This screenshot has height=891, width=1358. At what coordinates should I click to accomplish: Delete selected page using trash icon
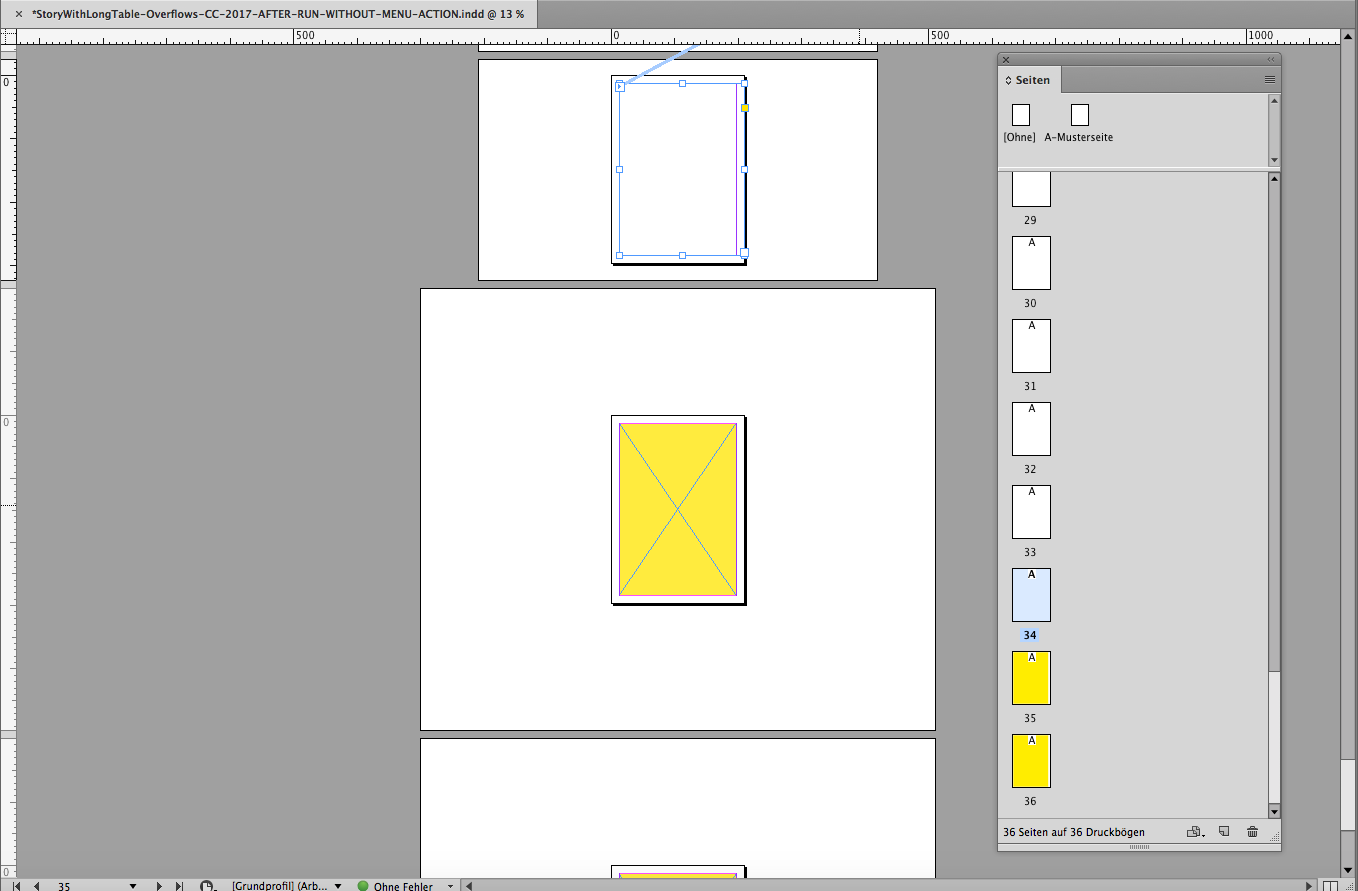click(1253, 832)
